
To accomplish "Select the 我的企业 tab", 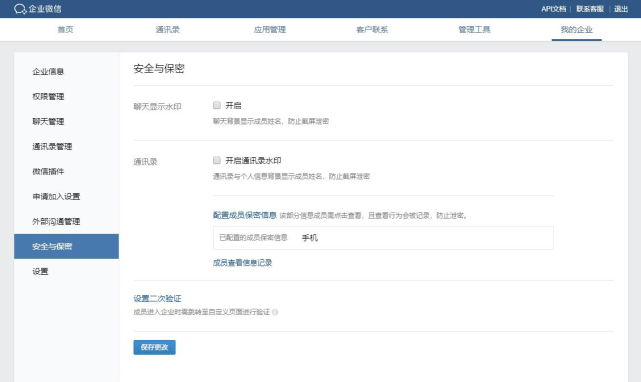I will click(x=576, y=29).
